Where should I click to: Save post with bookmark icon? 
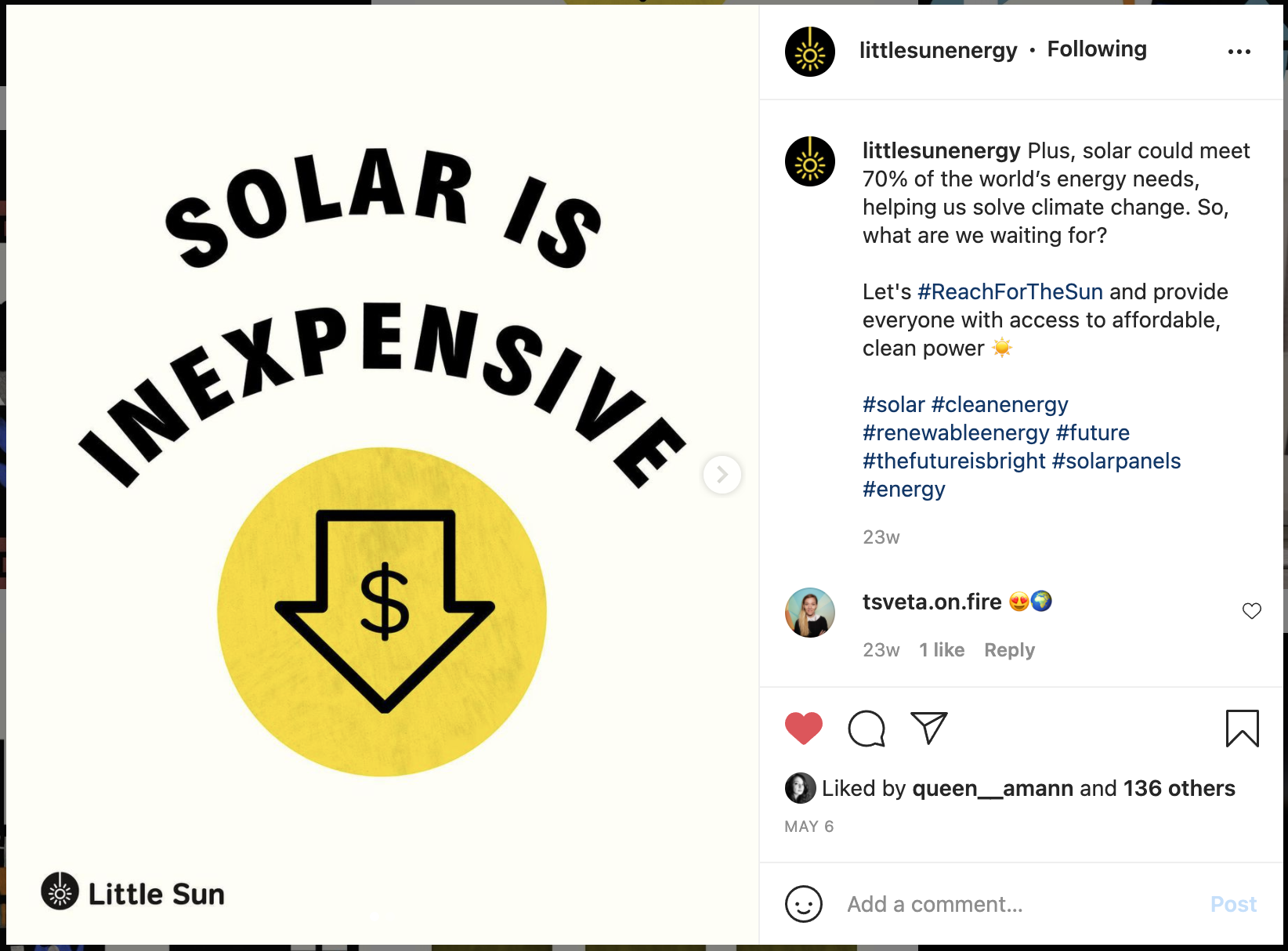point(1242,729)
